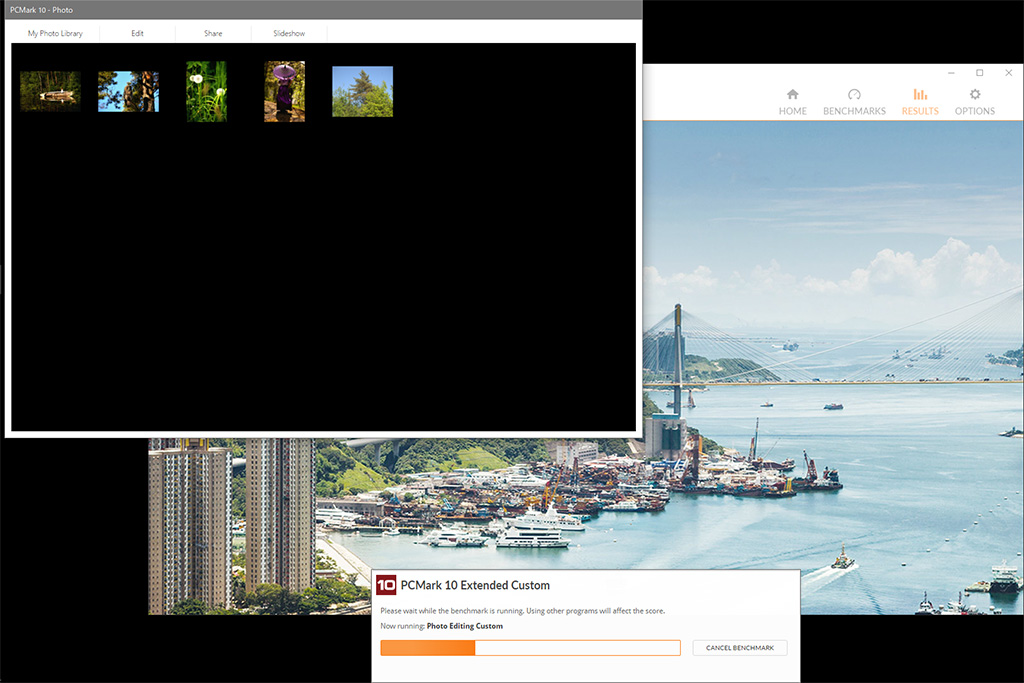Click the 'PCMark 10 Extended Custom' title text

pos(475,586)
